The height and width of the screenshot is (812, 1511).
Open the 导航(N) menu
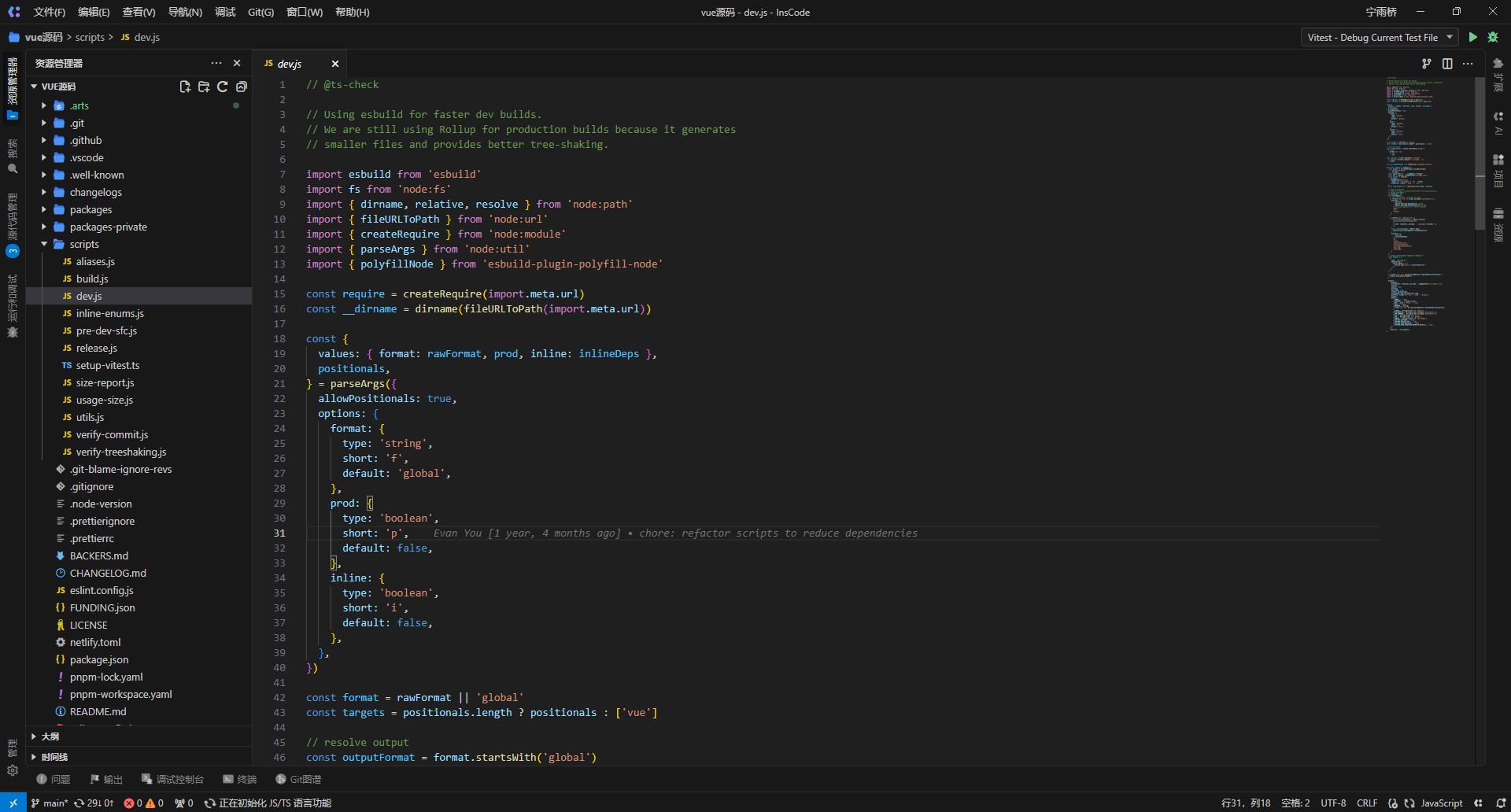tap(185, 12)
